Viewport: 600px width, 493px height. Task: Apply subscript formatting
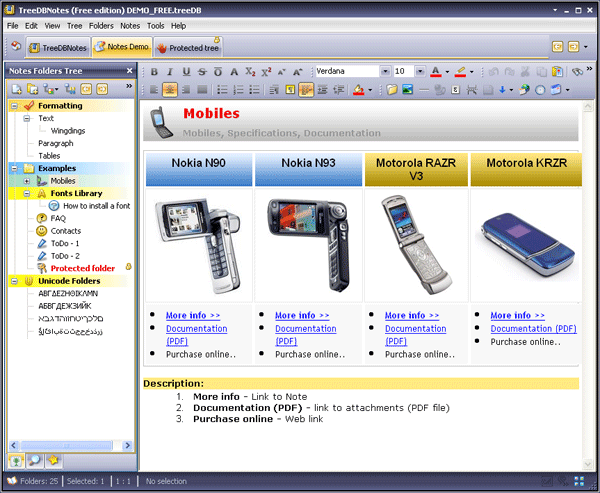pyautogui.click(x=251, y=71)
